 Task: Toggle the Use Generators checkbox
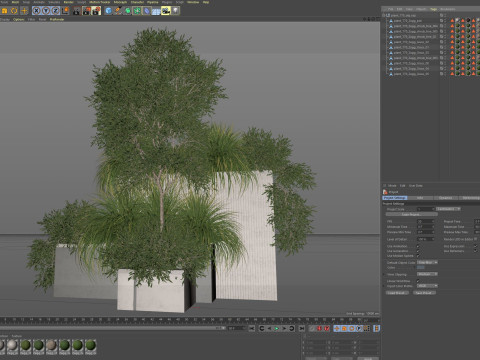pyautogui.click(x=418, y=251)
